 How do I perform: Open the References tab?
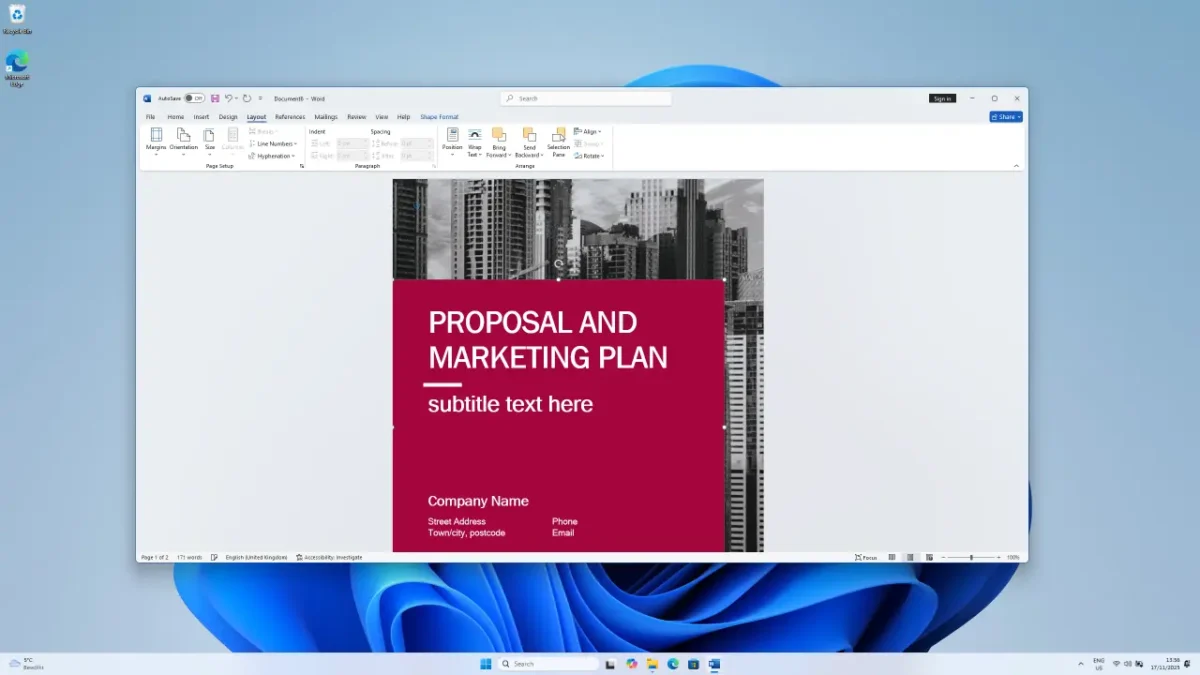290,117
